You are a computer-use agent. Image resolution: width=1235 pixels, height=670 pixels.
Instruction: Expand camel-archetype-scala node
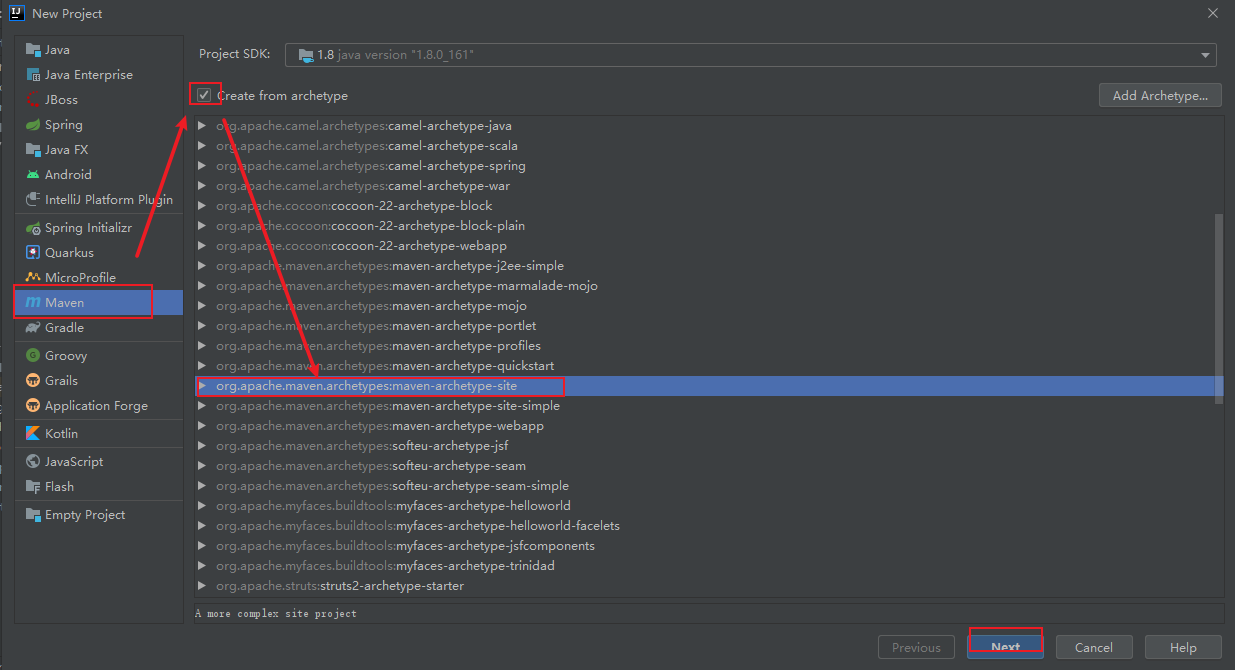point(202,146)
